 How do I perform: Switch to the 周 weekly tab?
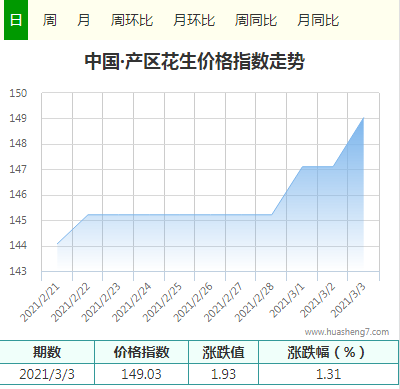[49, 20]
